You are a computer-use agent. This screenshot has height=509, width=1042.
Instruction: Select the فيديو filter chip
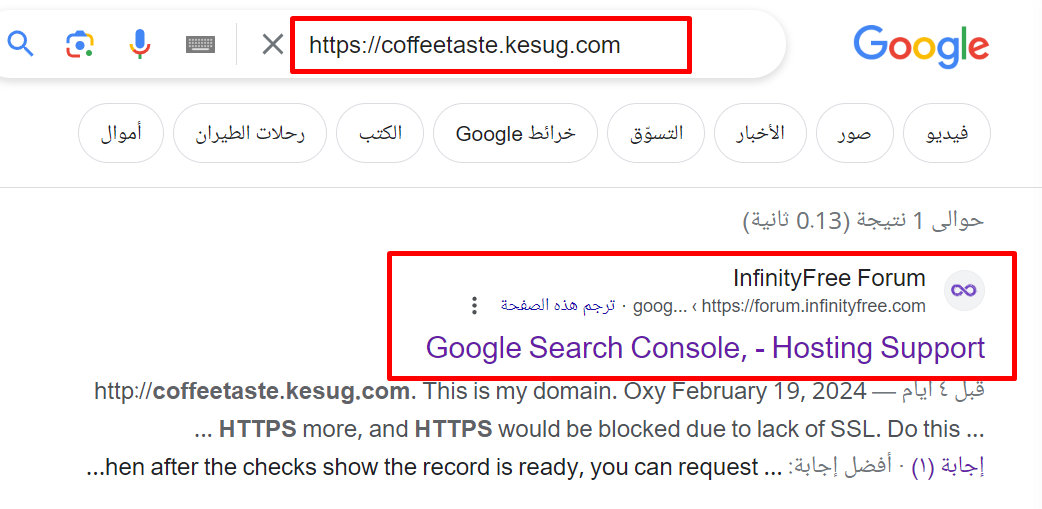click(x=947, y=133)
